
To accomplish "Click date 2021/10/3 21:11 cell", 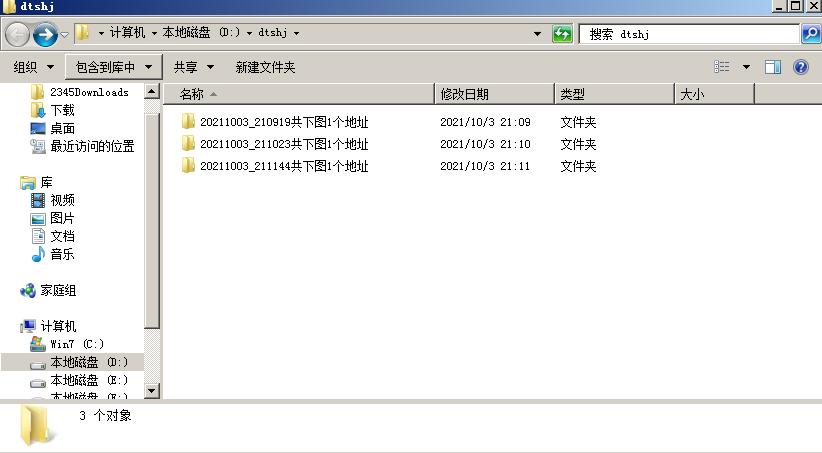I will click(485, 166).
